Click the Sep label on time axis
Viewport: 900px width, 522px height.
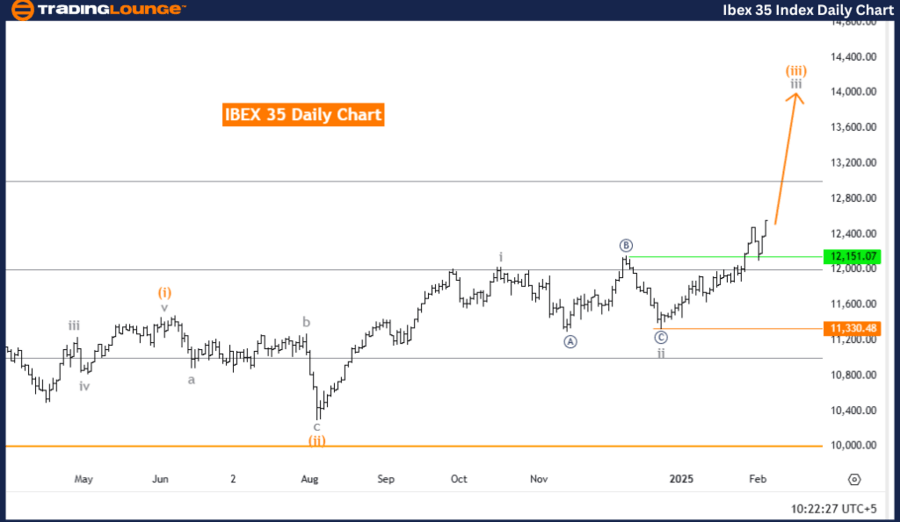click(386, 480)
